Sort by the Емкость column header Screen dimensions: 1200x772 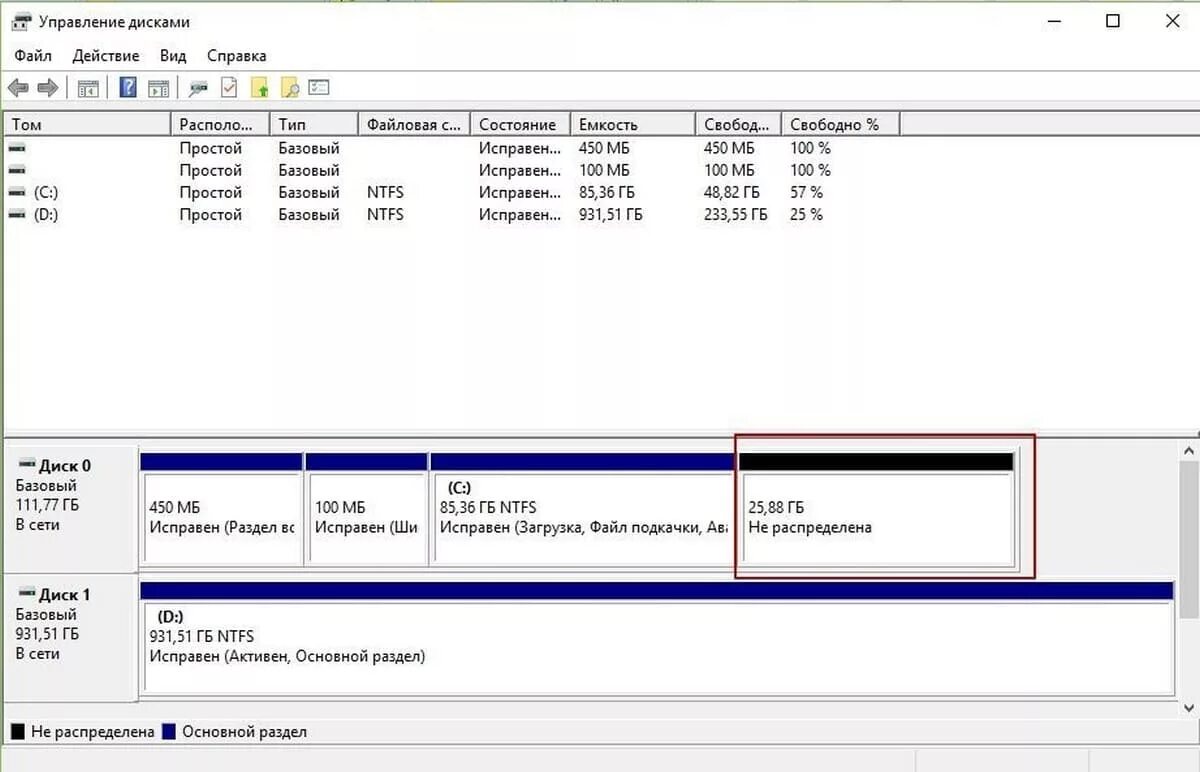click(x=632, y=124)
